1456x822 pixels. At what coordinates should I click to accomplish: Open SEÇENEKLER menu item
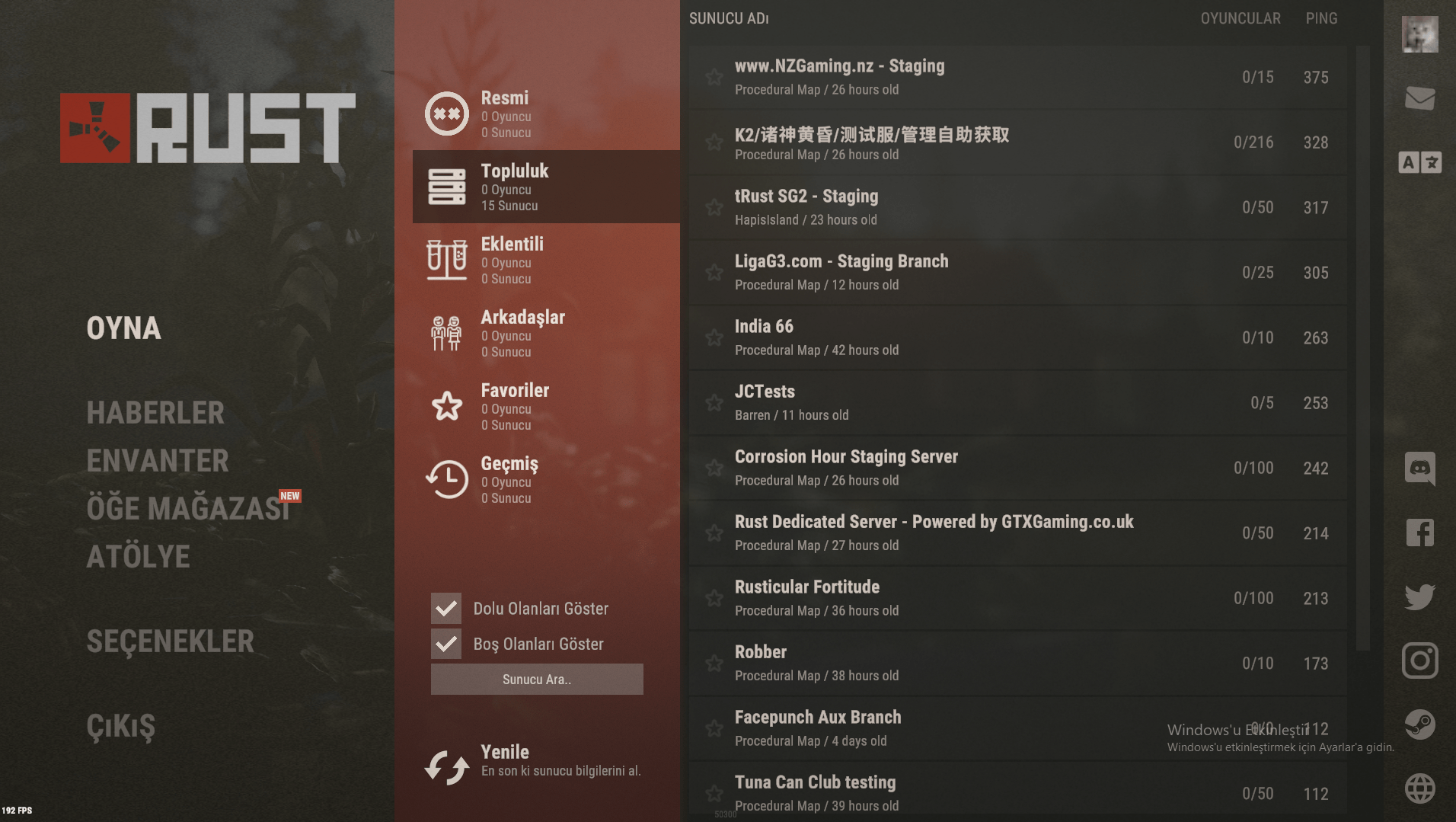[x=171, y=641]
